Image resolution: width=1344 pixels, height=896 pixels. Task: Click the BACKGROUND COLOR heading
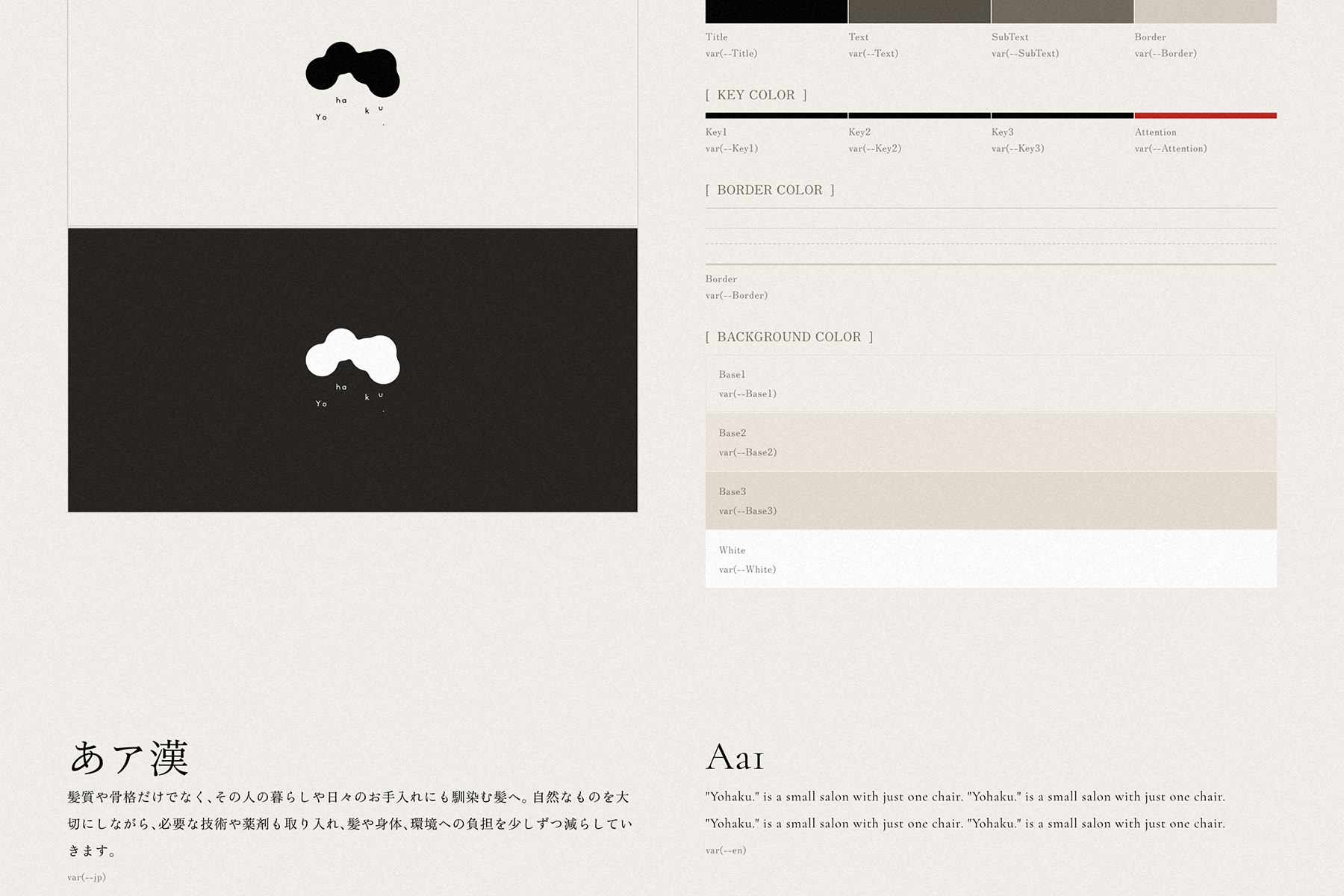pos(789,337)
